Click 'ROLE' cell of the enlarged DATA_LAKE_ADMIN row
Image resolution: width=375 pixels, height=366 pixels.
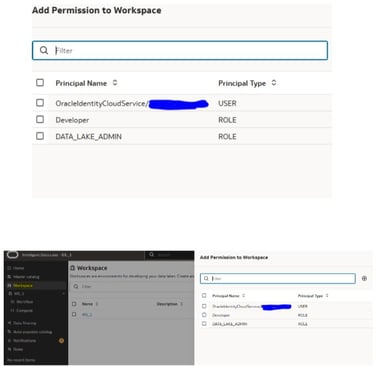[x=227, y=137]
